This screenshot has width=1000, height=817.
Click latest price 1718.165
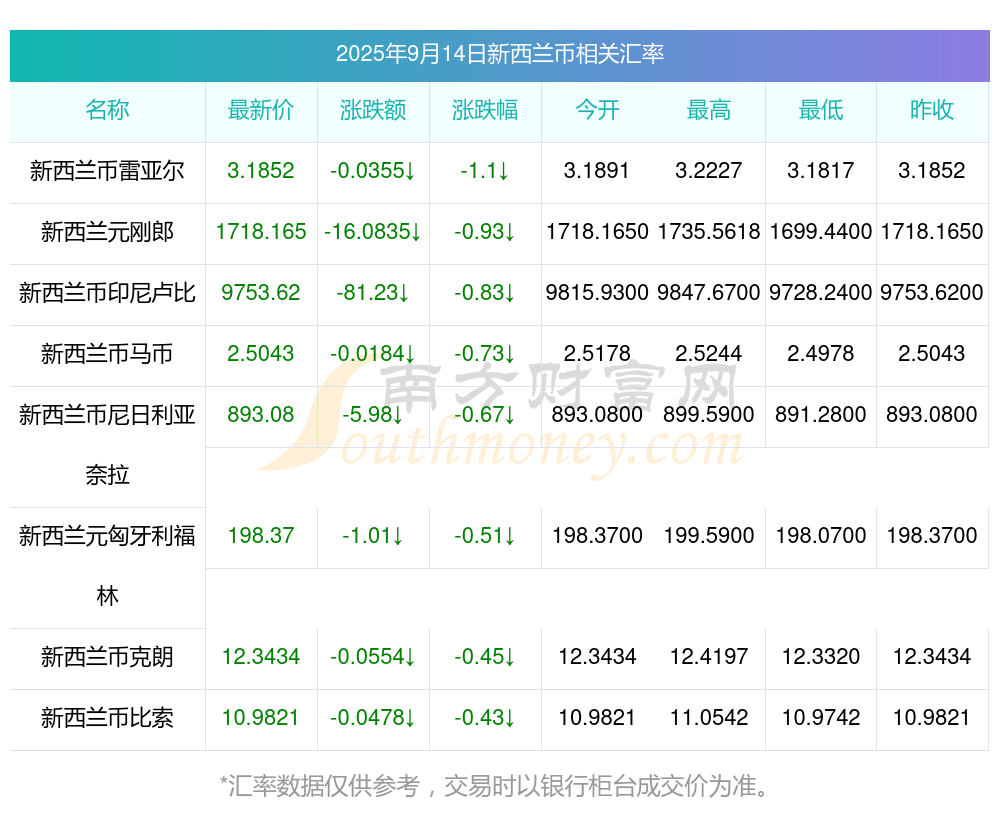coord(261,232)
